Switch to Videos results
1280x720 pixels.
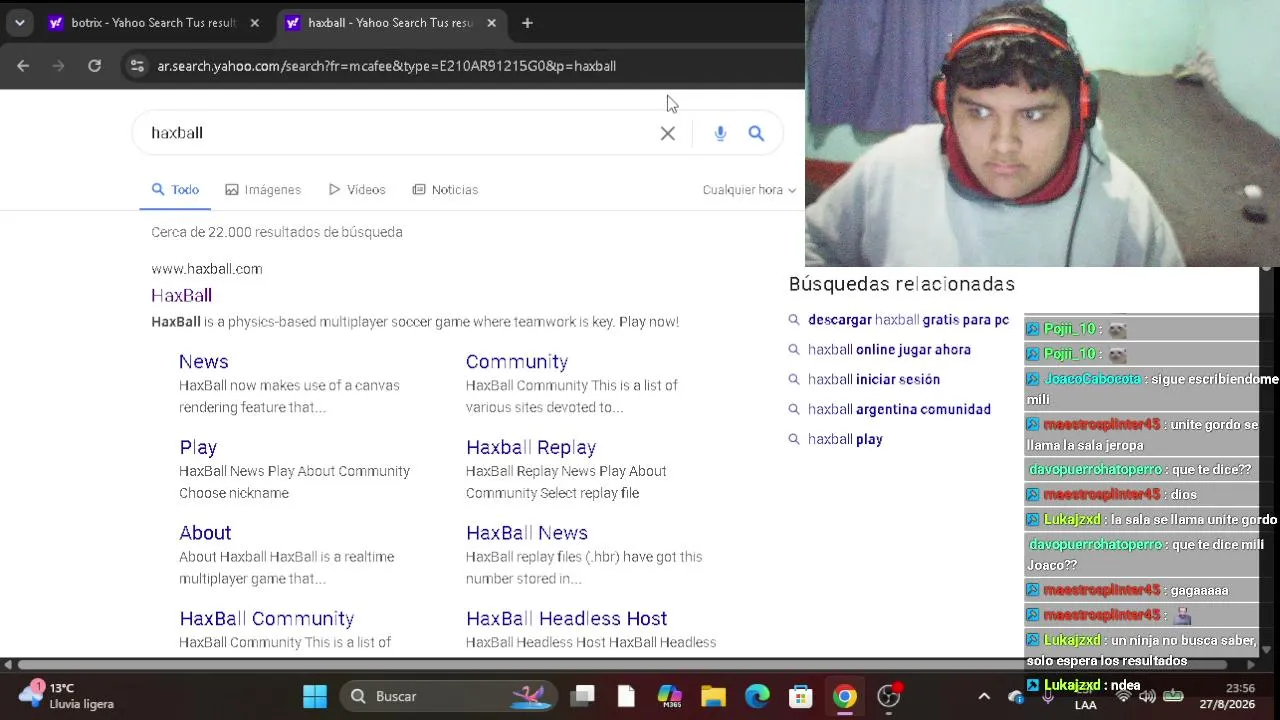[x=357, y=190]
